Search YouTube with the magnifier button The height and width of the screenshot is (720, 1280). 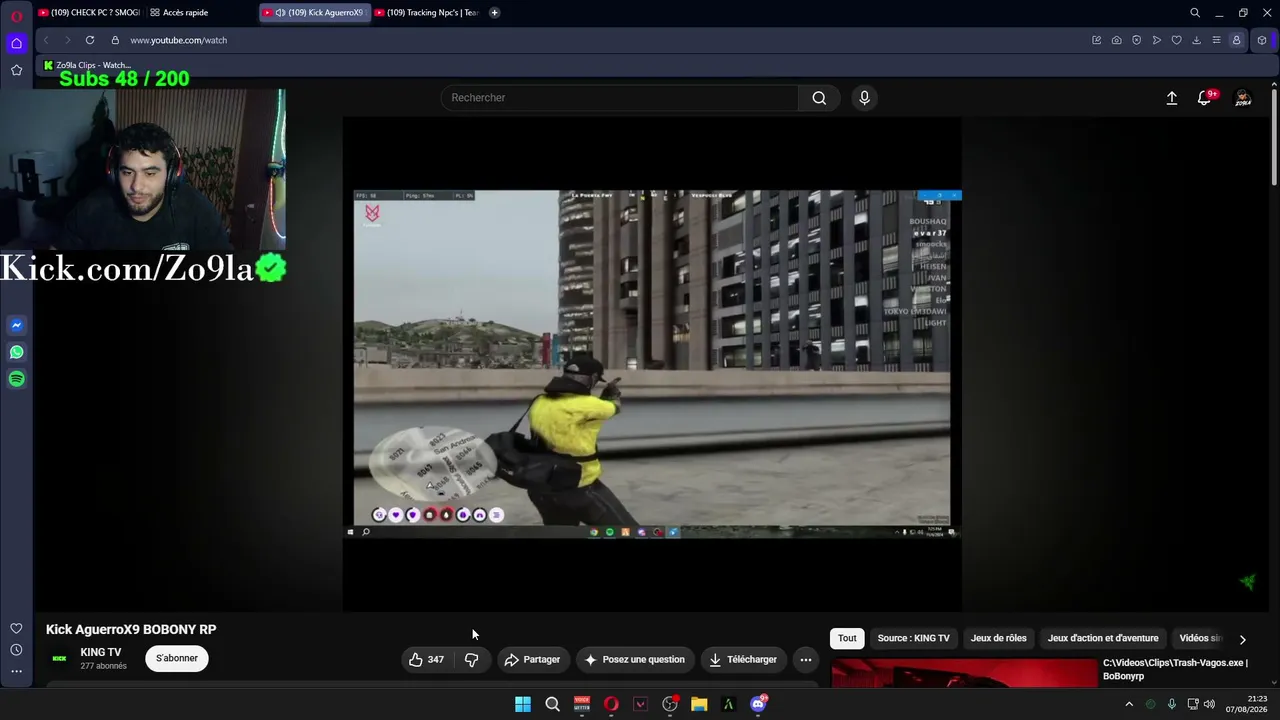point(819,98)
